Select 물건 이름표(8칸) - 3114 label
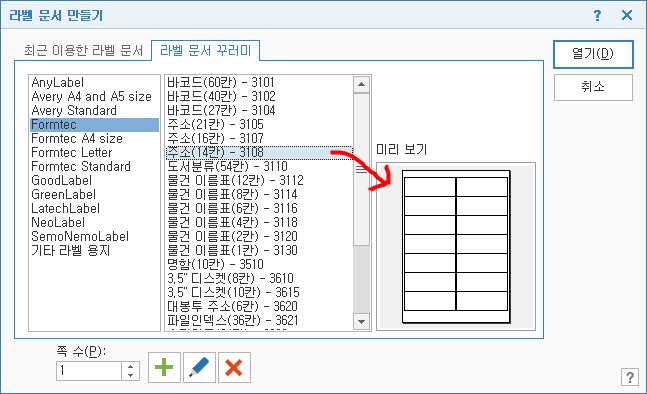 [x=259, y=195]
